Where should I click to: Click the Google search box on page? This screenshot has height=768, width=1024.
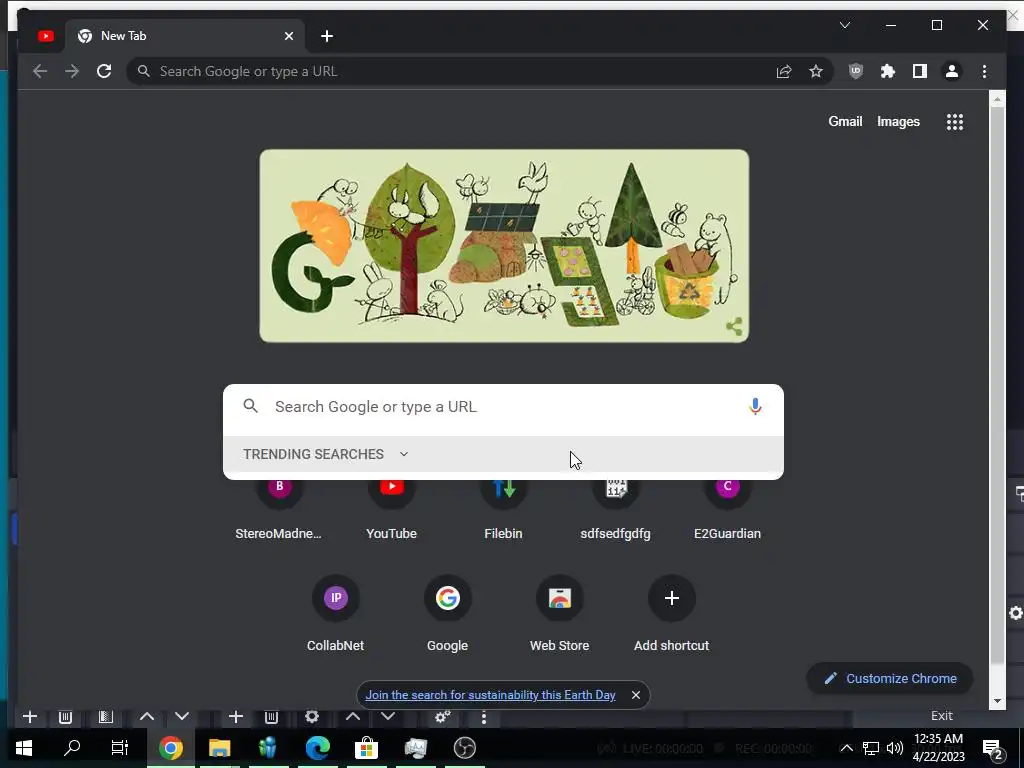(504, 407)
